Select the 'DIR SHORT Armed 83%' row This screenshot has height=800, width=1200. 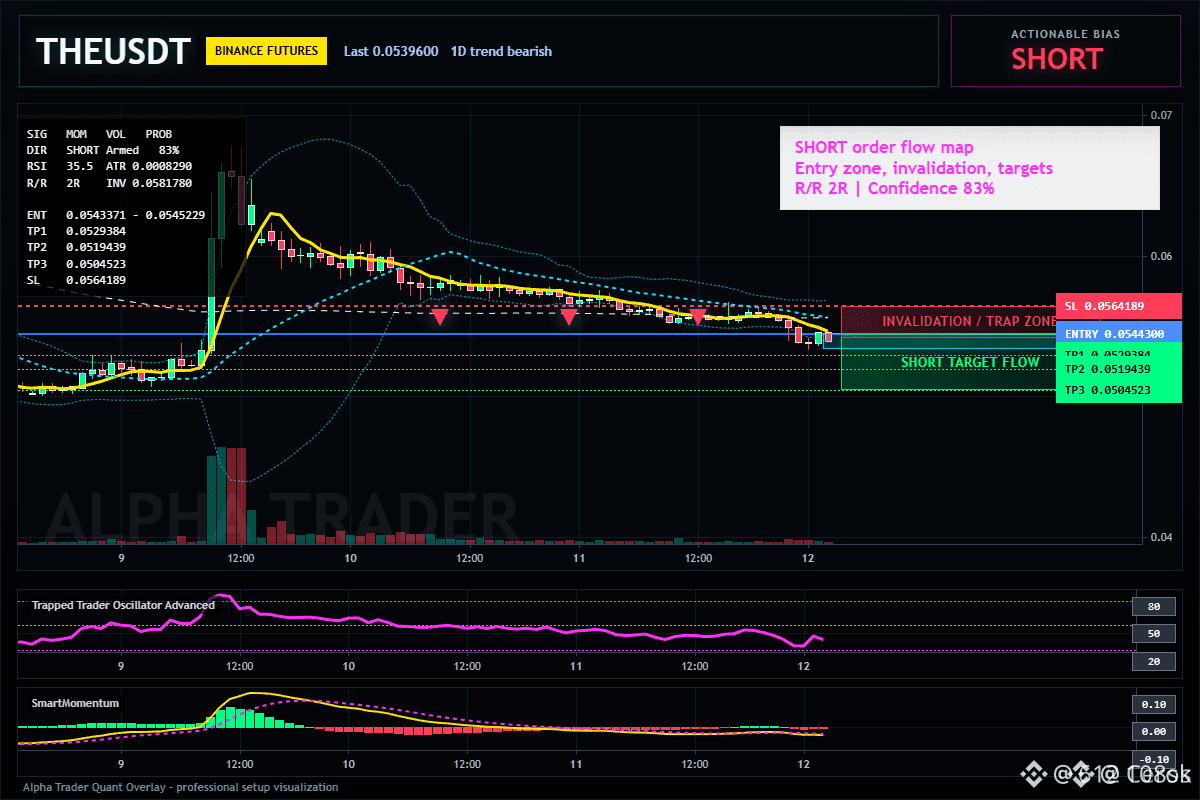(x=103, y=149)
